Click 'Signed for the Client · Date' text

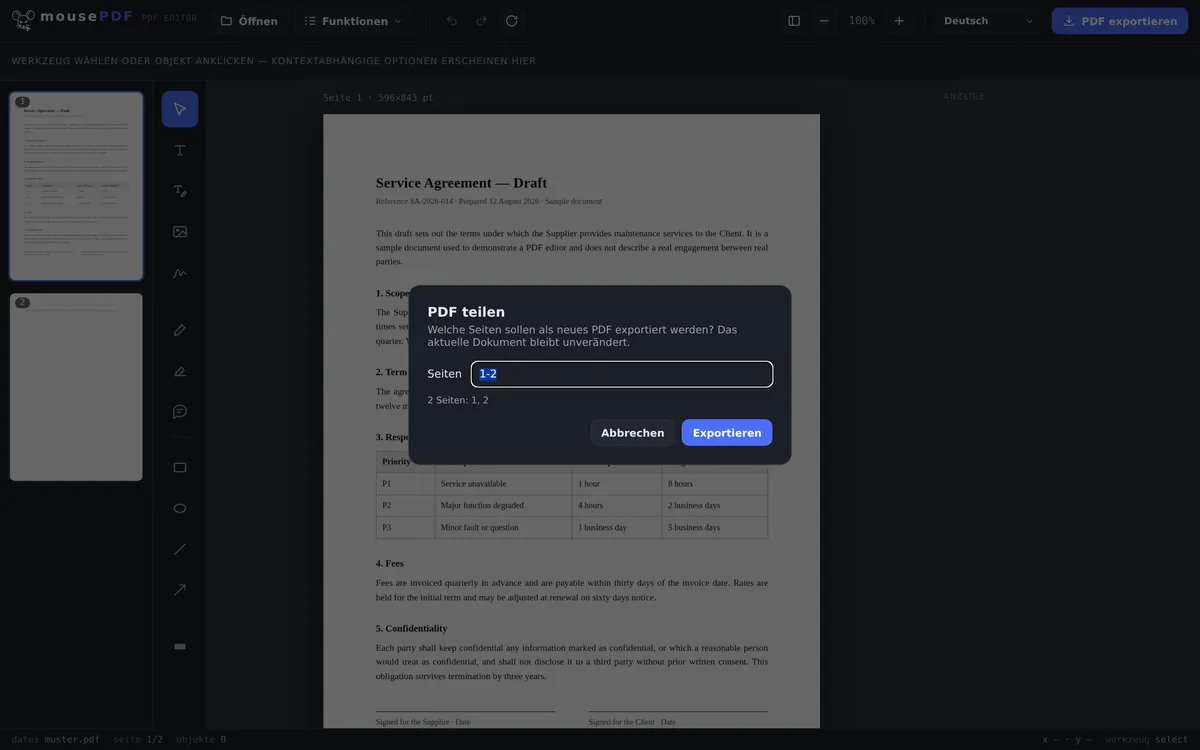pos(632,722)
